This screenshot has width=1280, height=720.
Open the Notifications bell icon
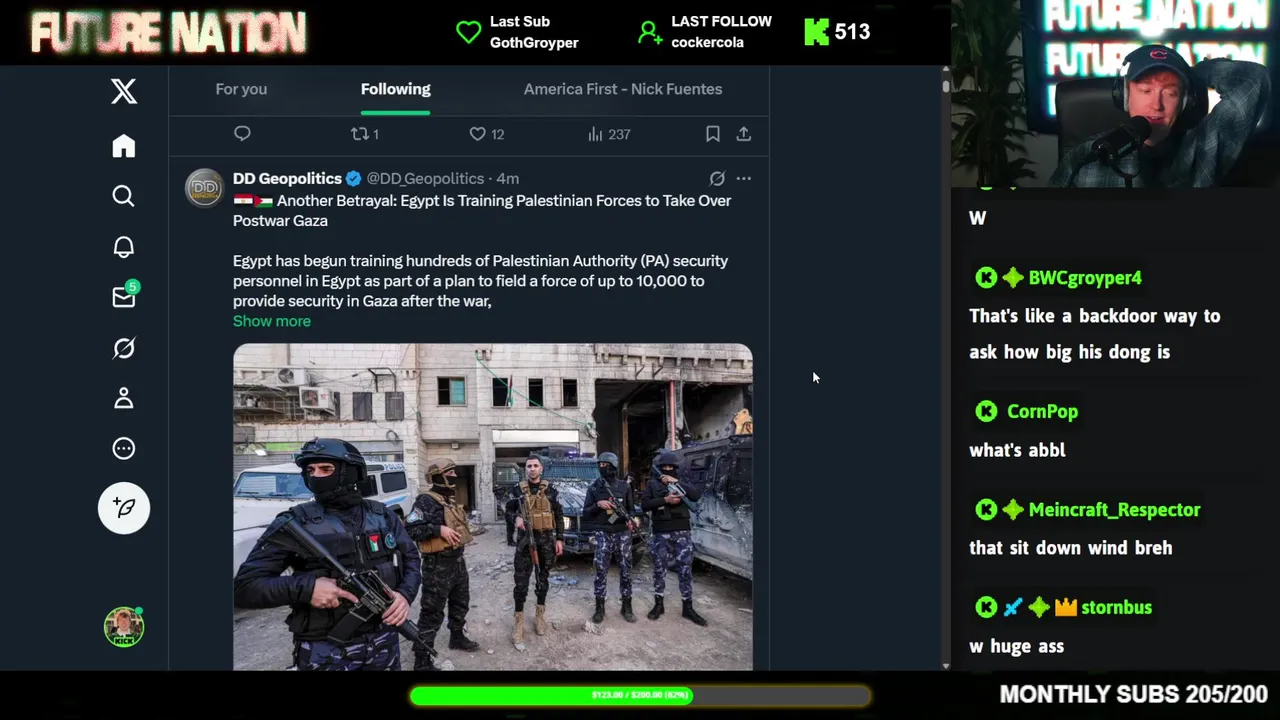click(x=124, y=247)
